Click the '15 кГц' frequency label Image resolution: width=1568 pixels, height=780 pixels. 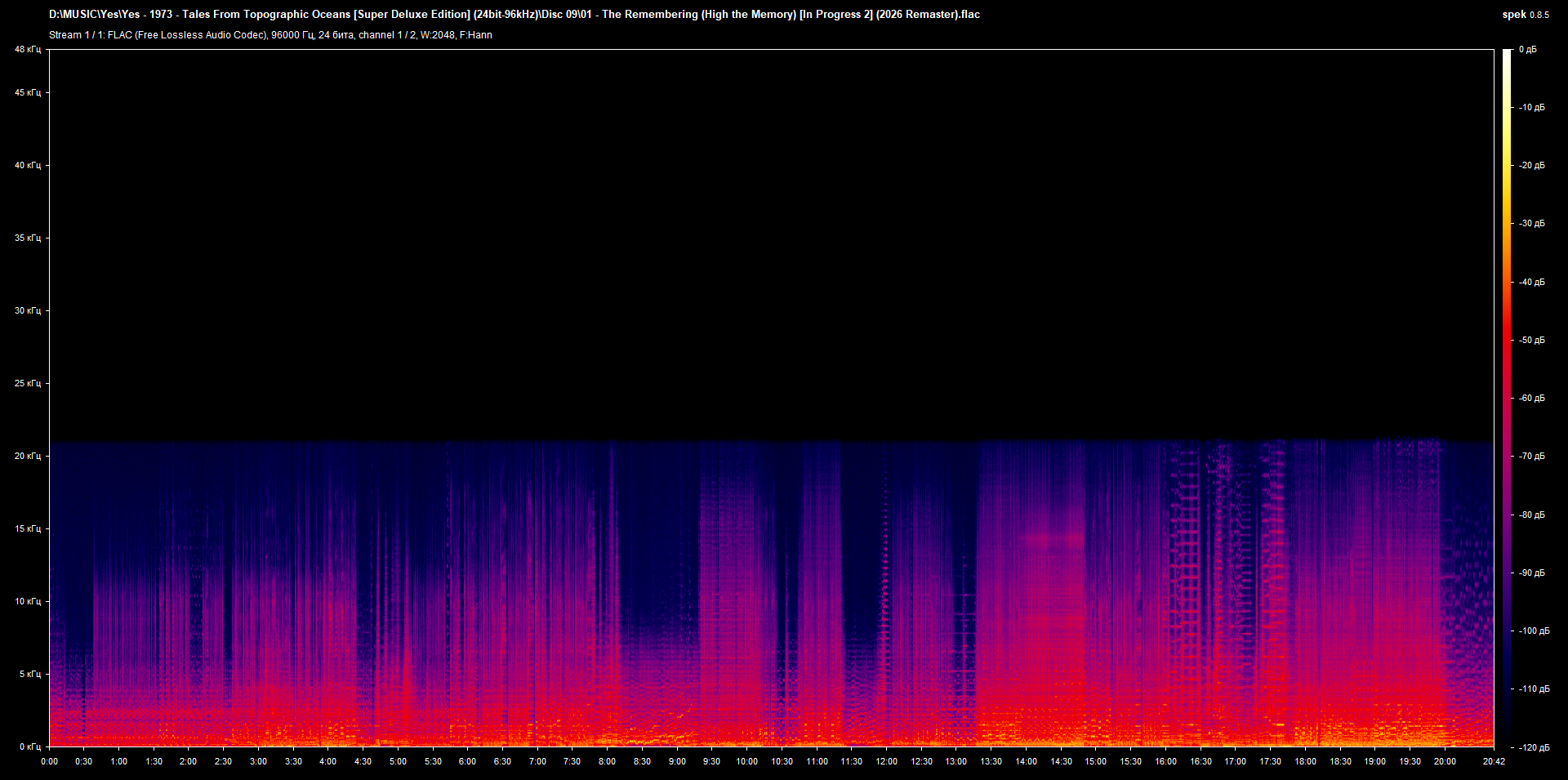(28, 528)
